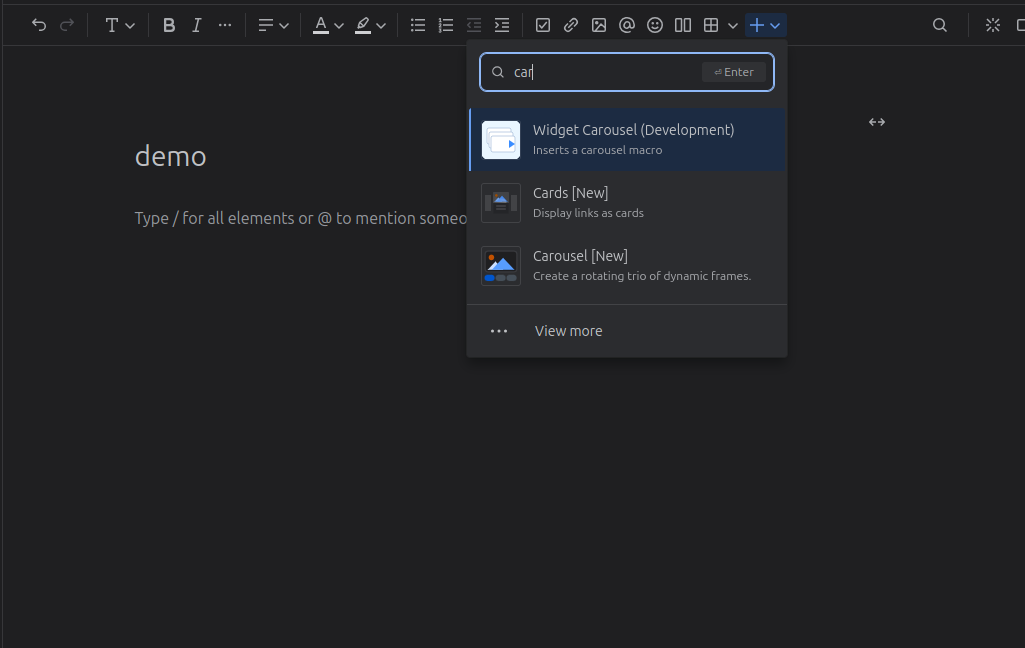The width and height of the screenshot is (1025, 648).
Task: Expand the highlight color chevron
Action: coord(381,26)
